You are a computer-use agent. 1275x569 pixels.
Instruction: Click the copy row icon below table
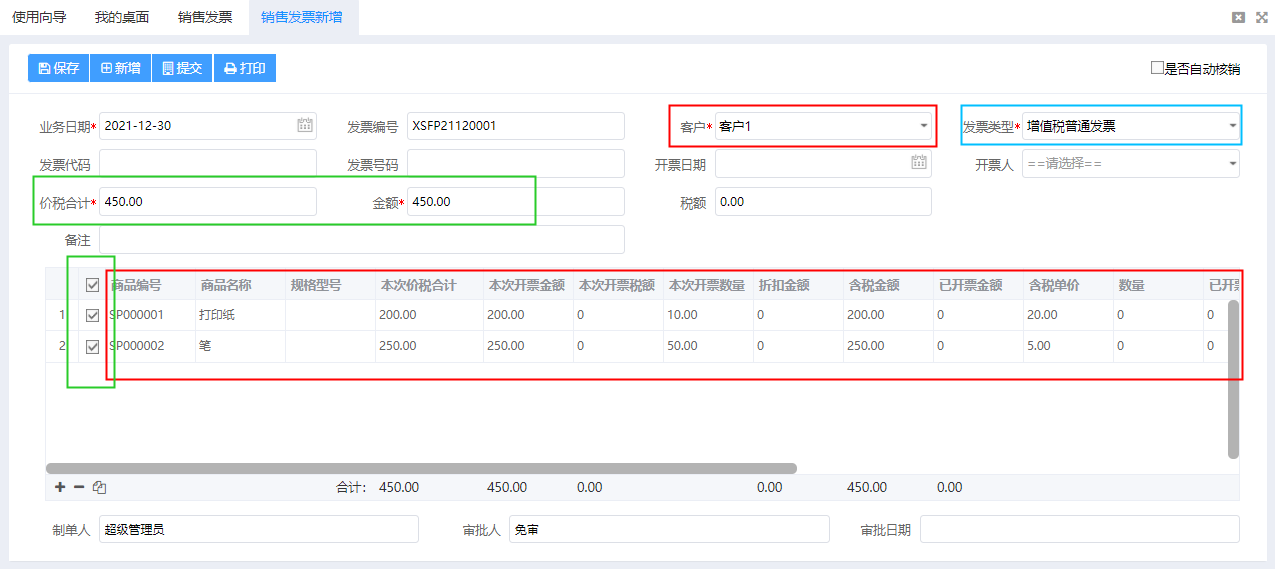99,487
